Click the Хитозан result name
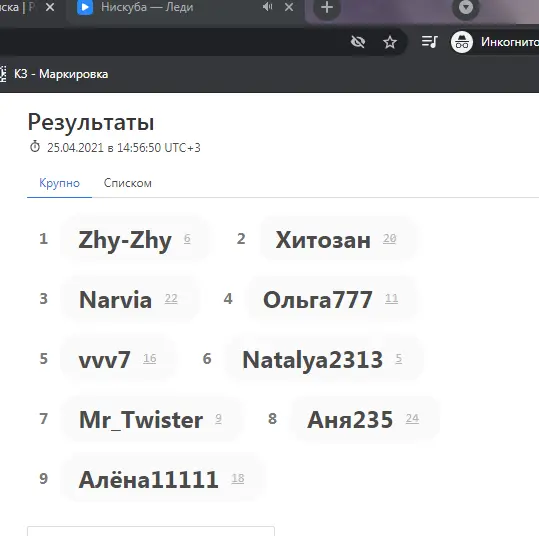This screenshot has width=539, height=536. click(x=323, y=240)
